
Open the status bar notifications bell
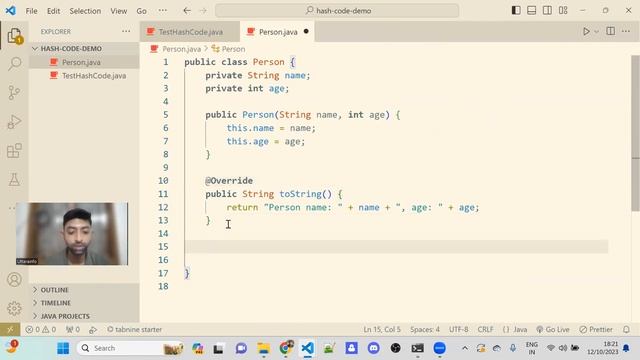626,329
